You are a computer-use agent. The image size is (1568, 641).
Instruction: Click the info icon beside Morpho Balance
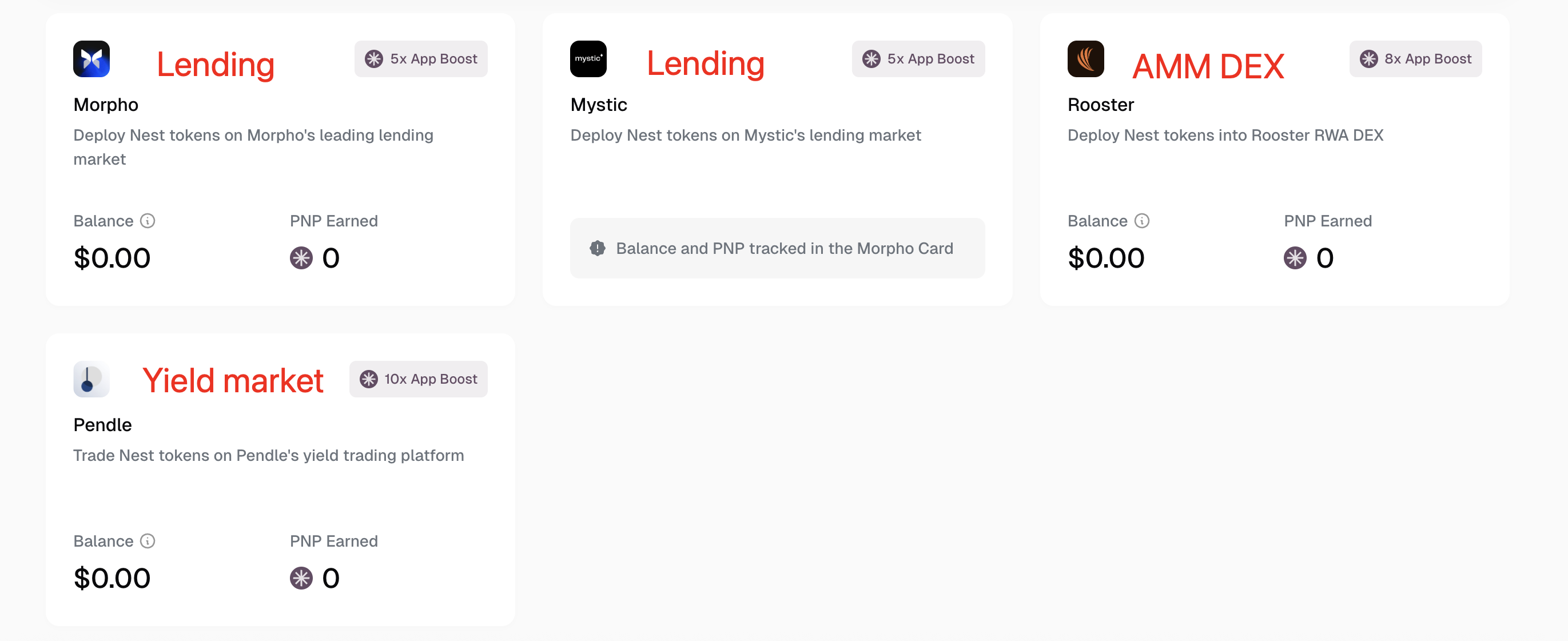pyautogui.click(x=148, y=221)
